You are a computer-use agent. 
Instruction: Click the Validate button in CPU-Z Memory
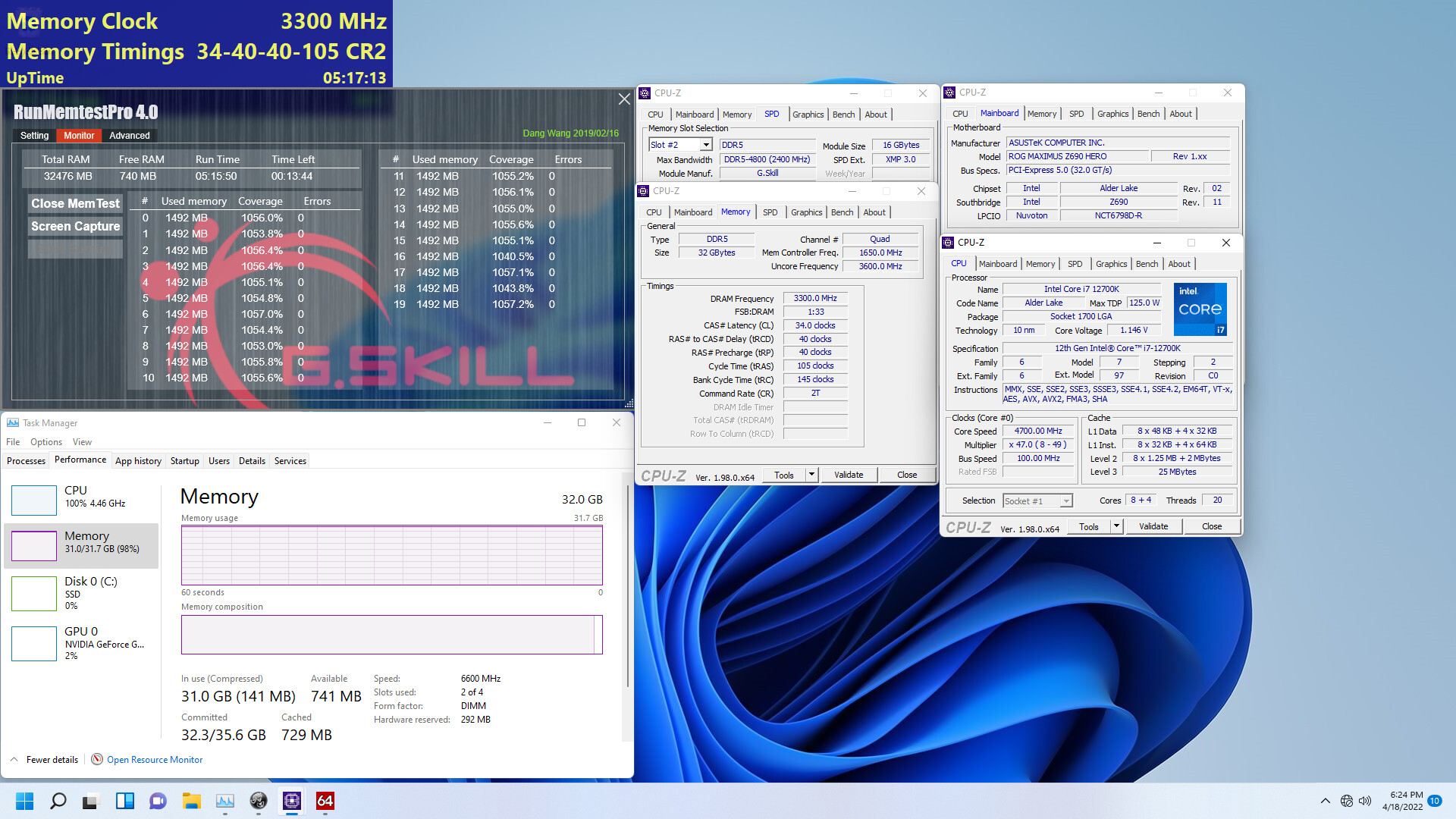(x=849, y=474)
